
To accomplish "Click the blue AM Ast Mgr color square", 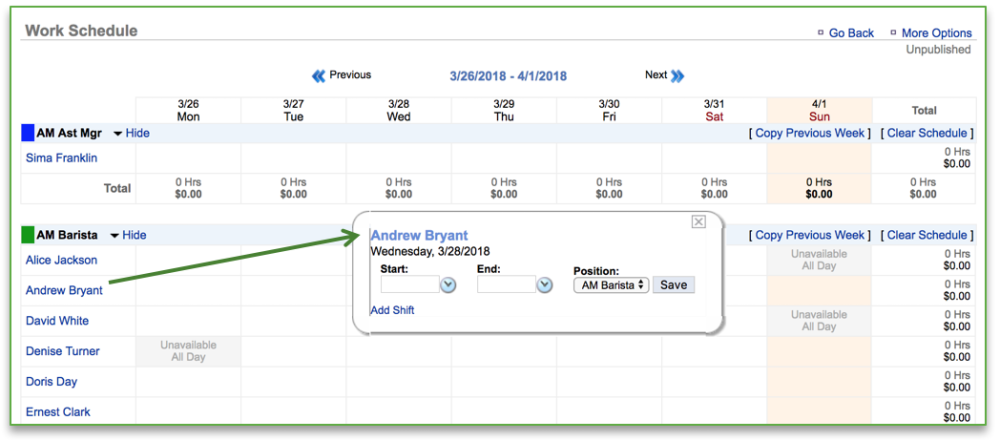I will (x=28, y=133).
